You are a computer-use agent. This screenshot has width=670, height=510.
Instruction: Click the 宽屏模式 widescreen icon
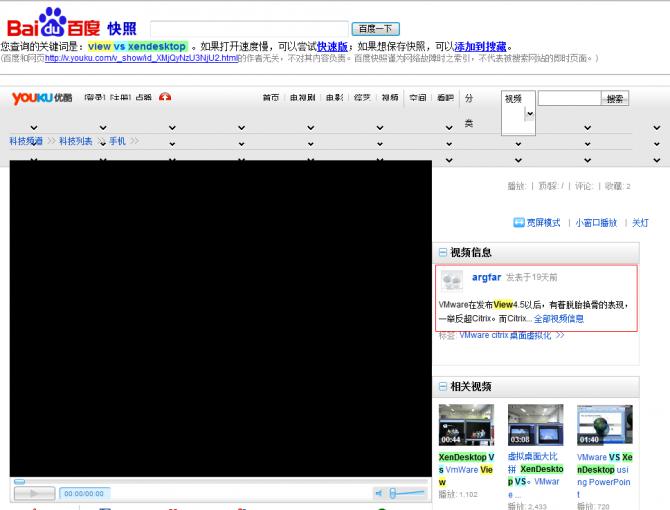pos(518,223)
